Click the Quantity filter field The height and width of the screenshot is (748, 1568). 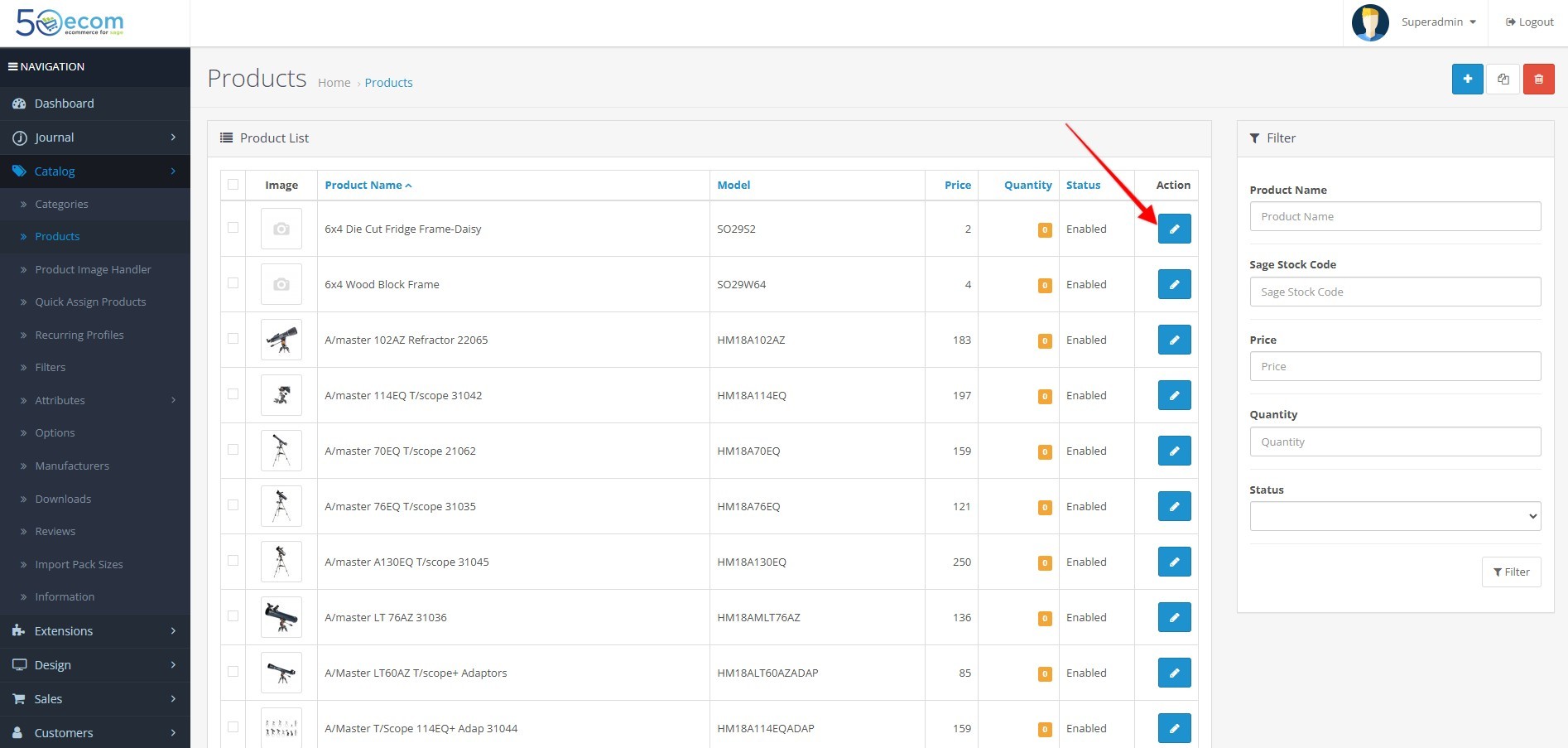click(1395, 442)
